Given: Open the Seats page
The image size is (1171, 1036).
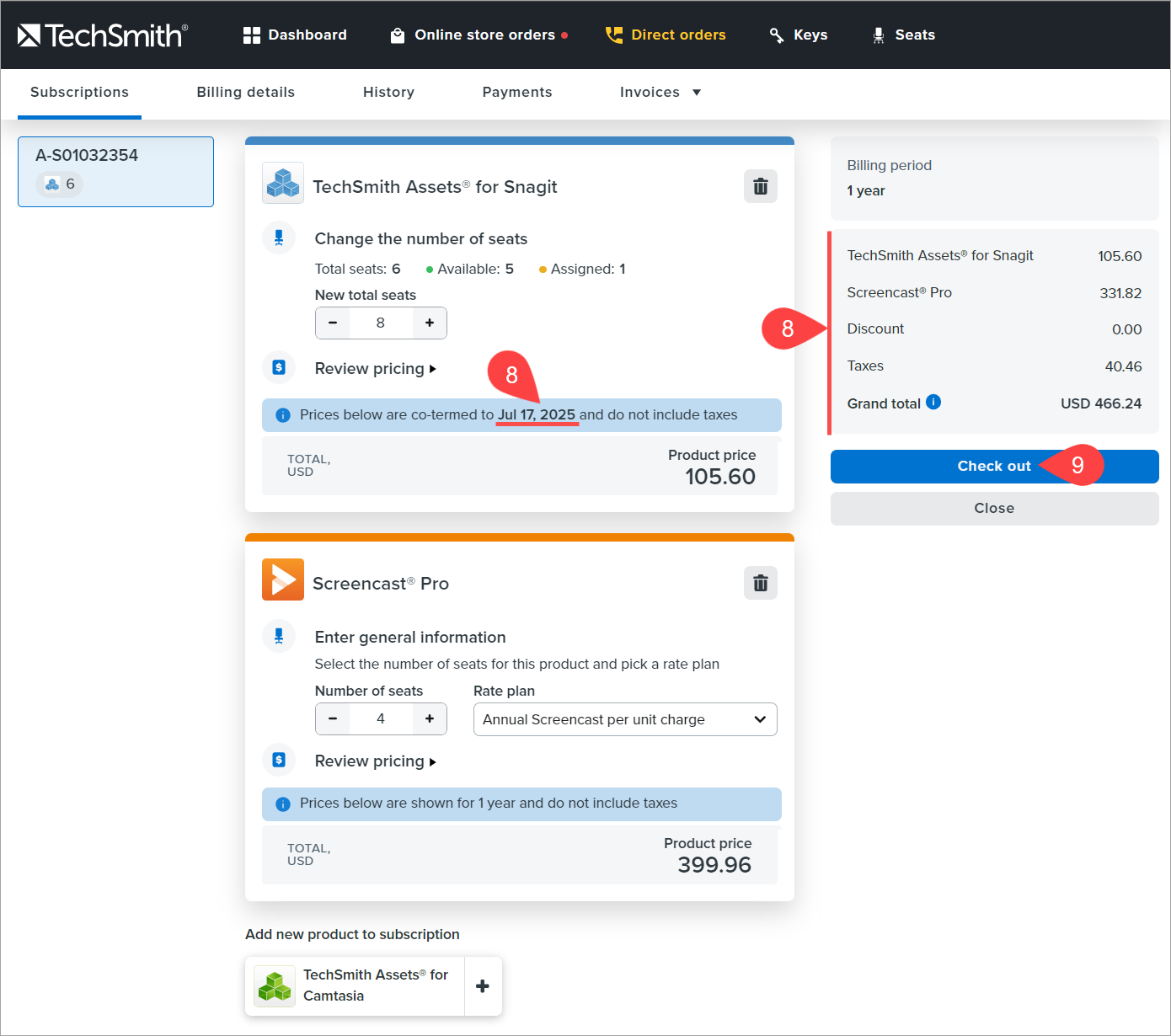Looking at the screenshot, I should [x=903, y=35].
